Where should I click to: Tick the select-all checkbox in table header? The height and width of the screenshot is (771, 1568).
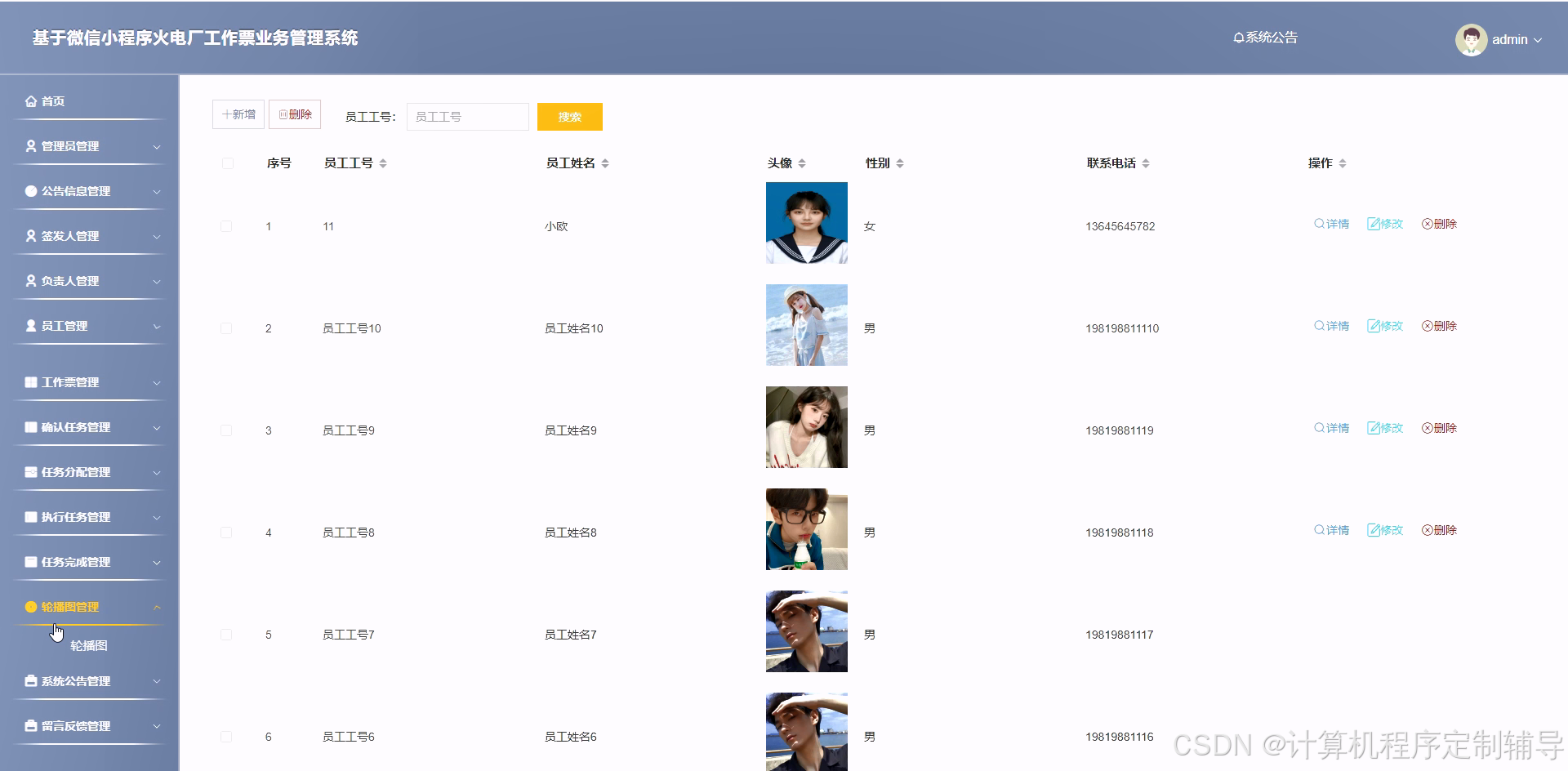pos(228,163)
